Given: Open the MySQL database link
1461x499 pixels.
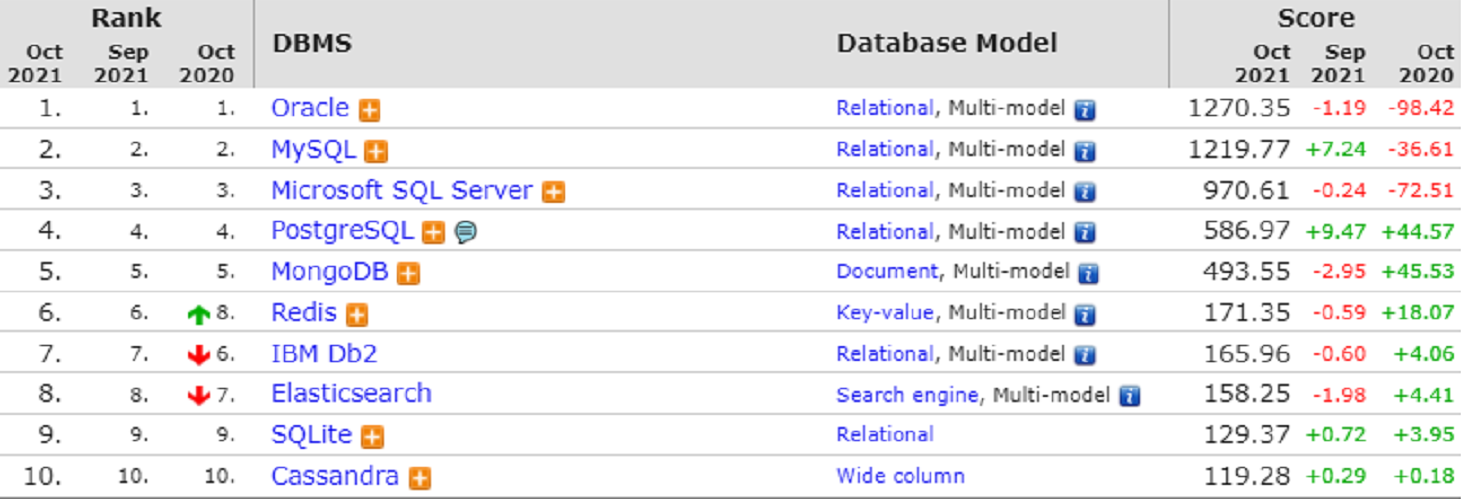Looking at the screenshot, I should point(313,150).
